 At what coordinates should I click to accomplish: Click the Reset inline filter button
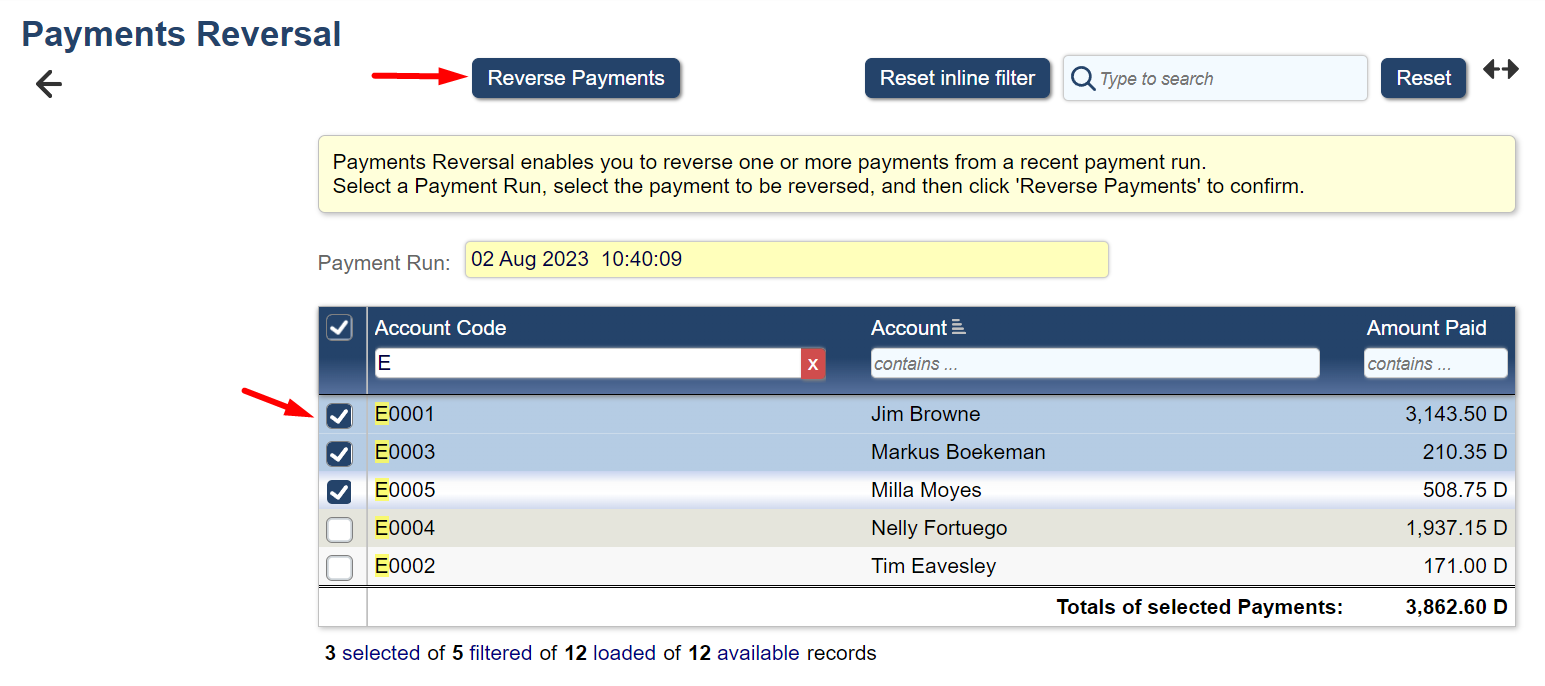point(957,78)
